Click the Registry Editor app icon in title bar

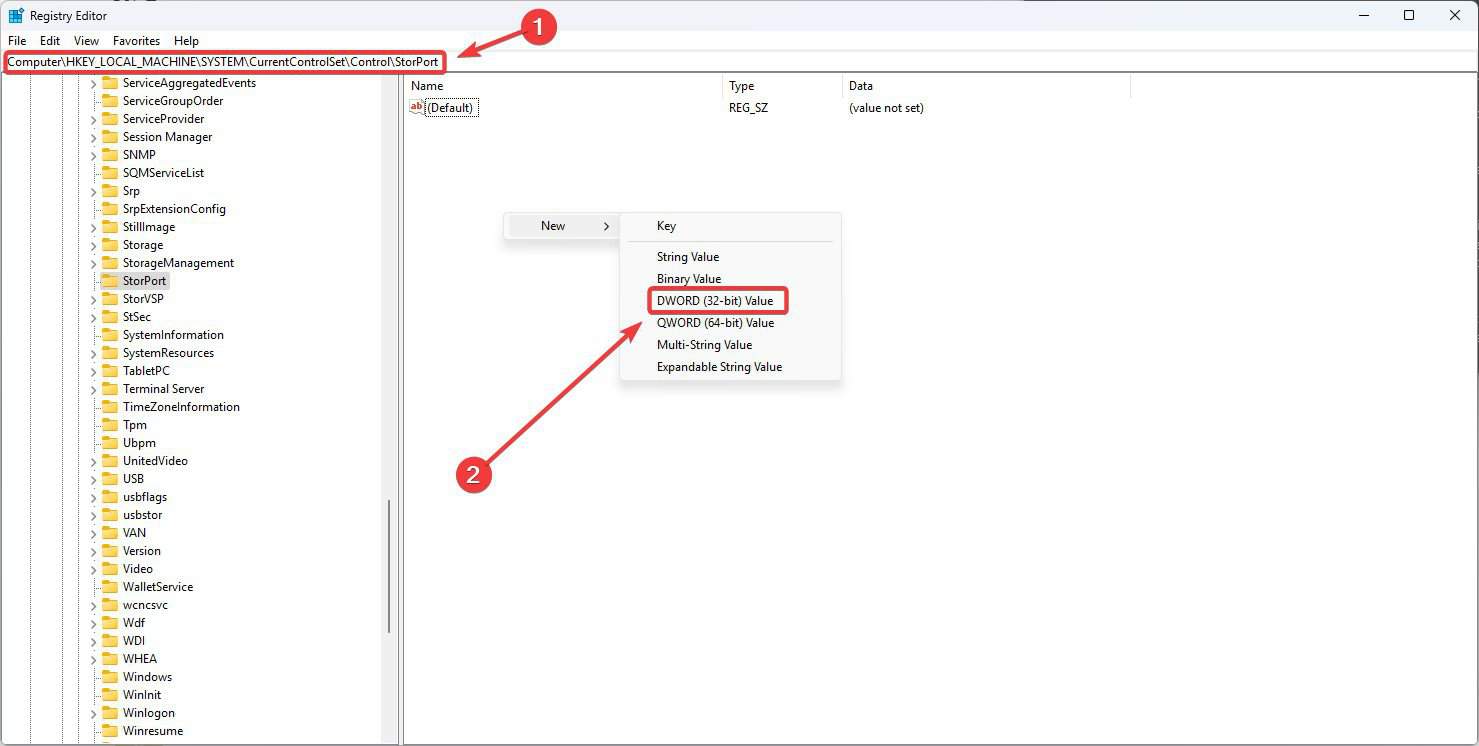pos(16,16)
